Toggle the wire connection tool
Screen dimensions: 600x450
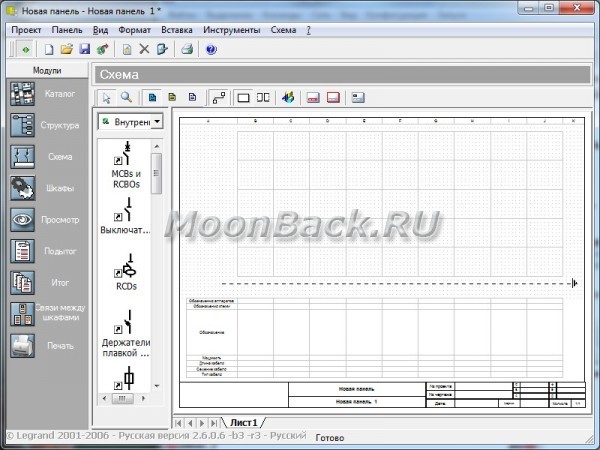point(219,98)
